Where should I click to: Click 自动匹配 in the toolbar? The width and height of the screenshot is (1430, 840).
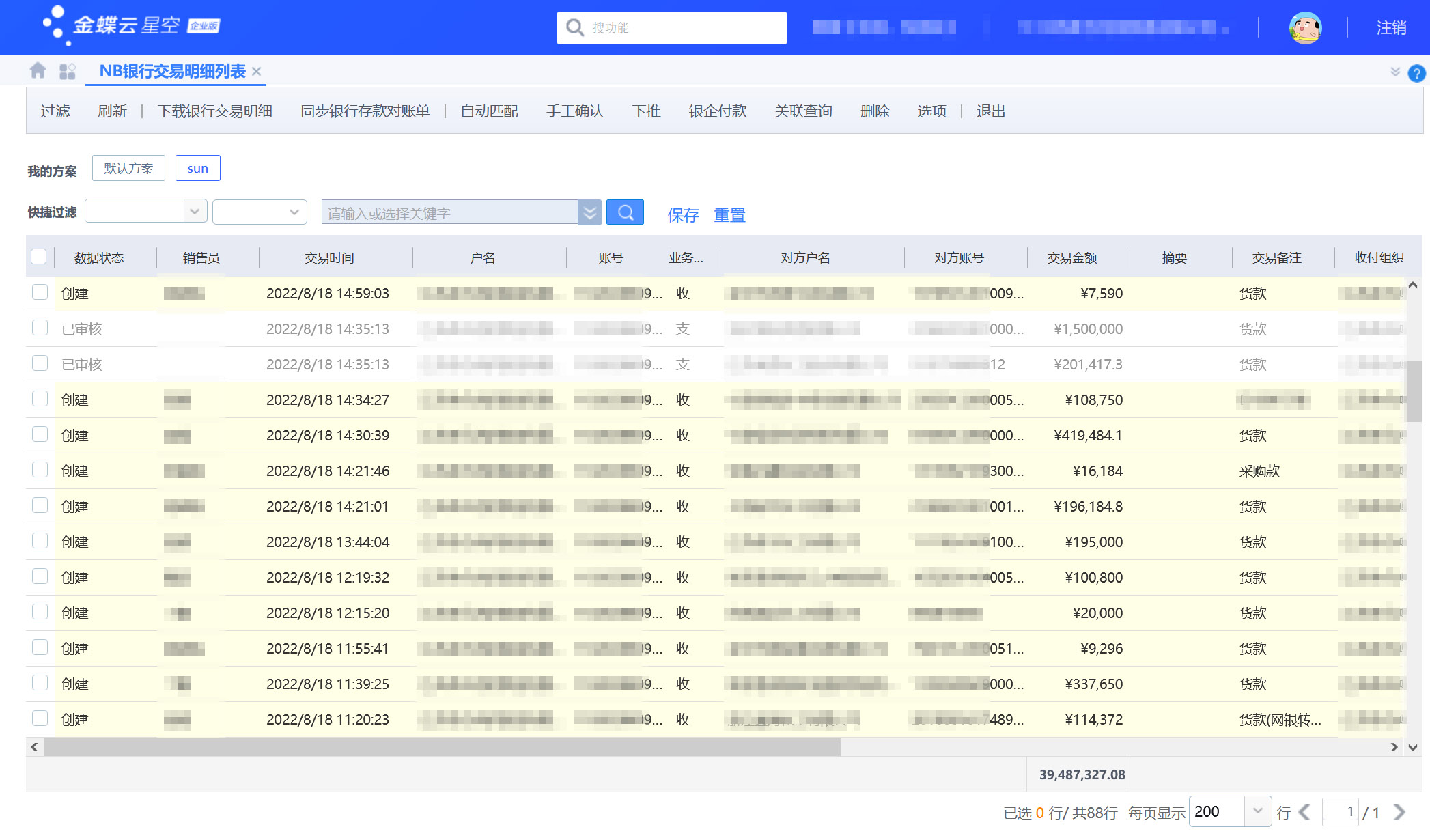point(489,111)
